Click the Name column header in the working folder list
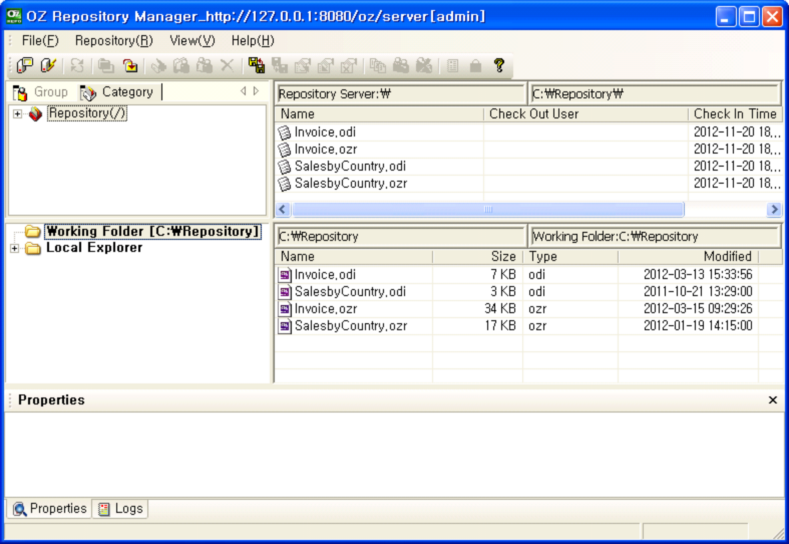This screenshot has width=789, height=544. (x=354, y=257)
